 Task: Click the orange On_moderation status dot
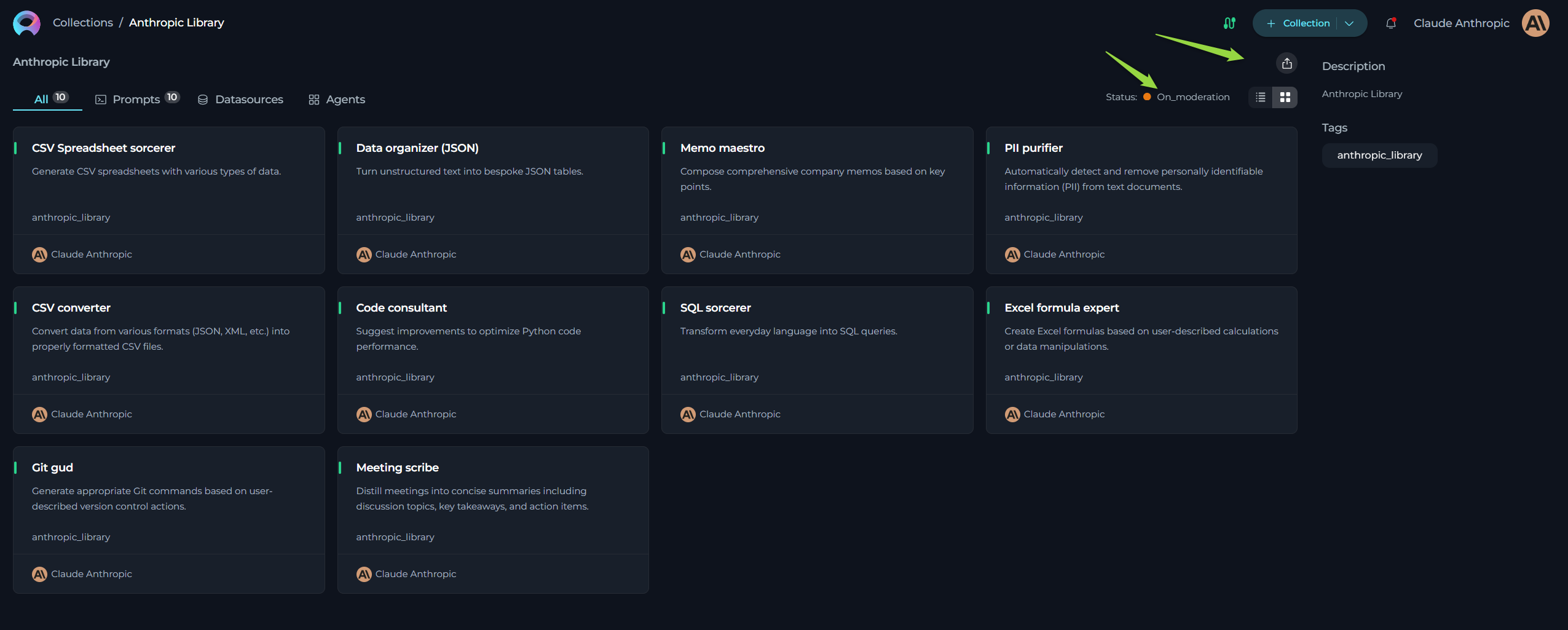click(1147, 97)
